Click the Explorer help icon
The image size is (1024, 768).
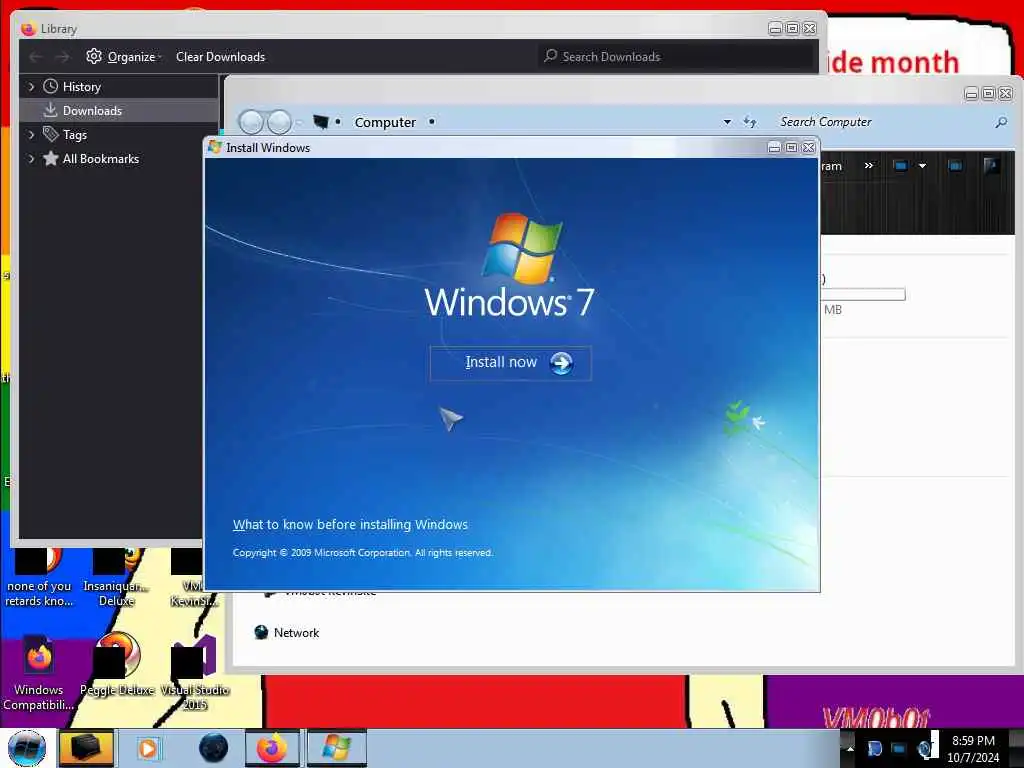click(x=991, y=166)
